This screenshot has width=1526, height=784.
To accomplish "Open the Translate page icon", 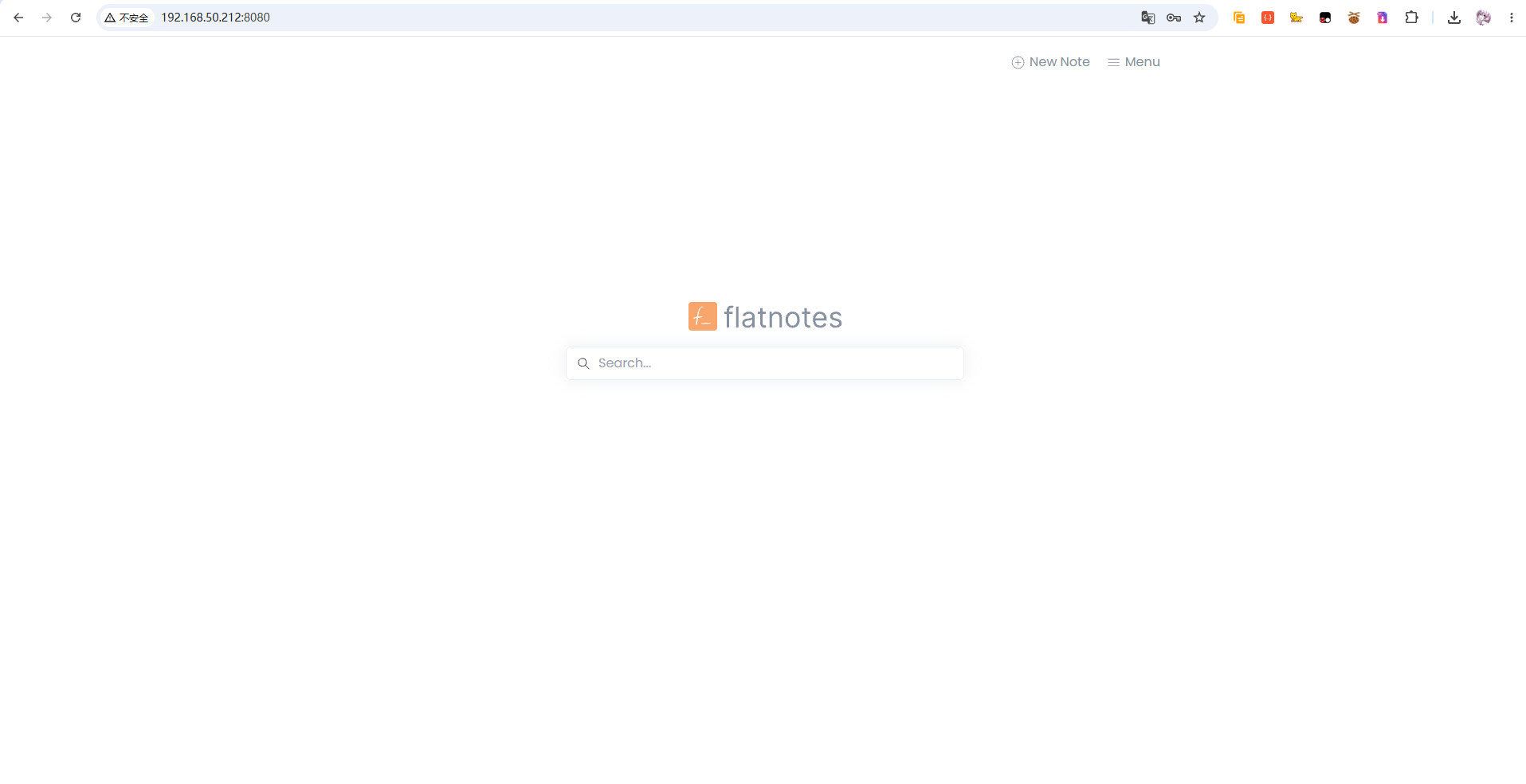I will tap(1147, 18).
